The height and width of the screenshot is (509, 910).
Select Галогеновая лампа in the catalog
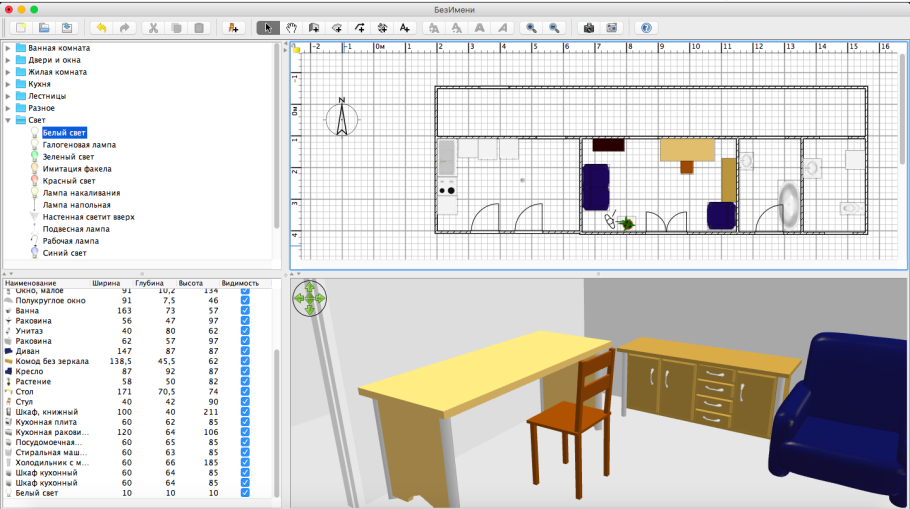click(79, 145)
